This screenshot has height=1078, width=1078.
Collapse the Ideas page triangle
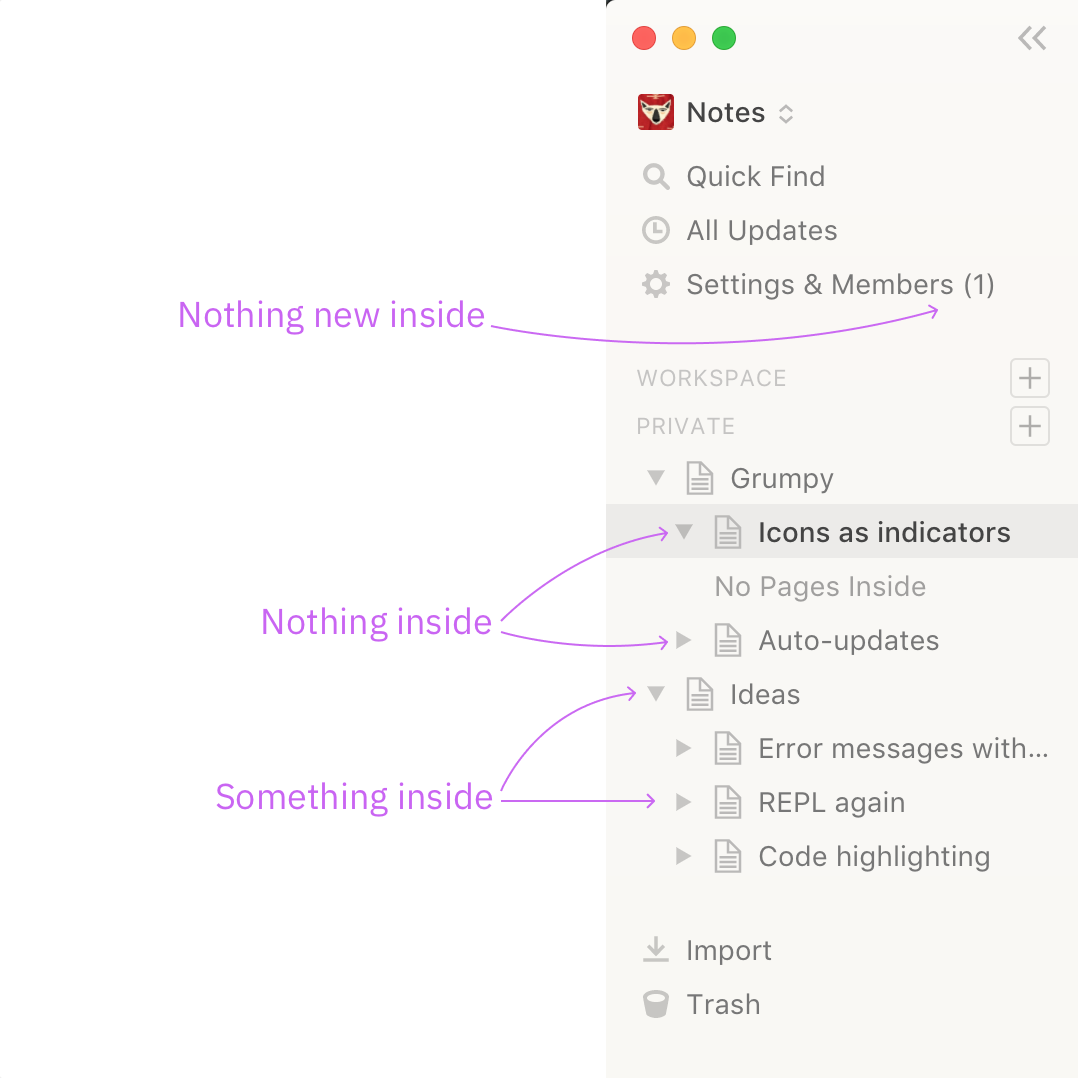pyautogui.click(x=656, y=694)
